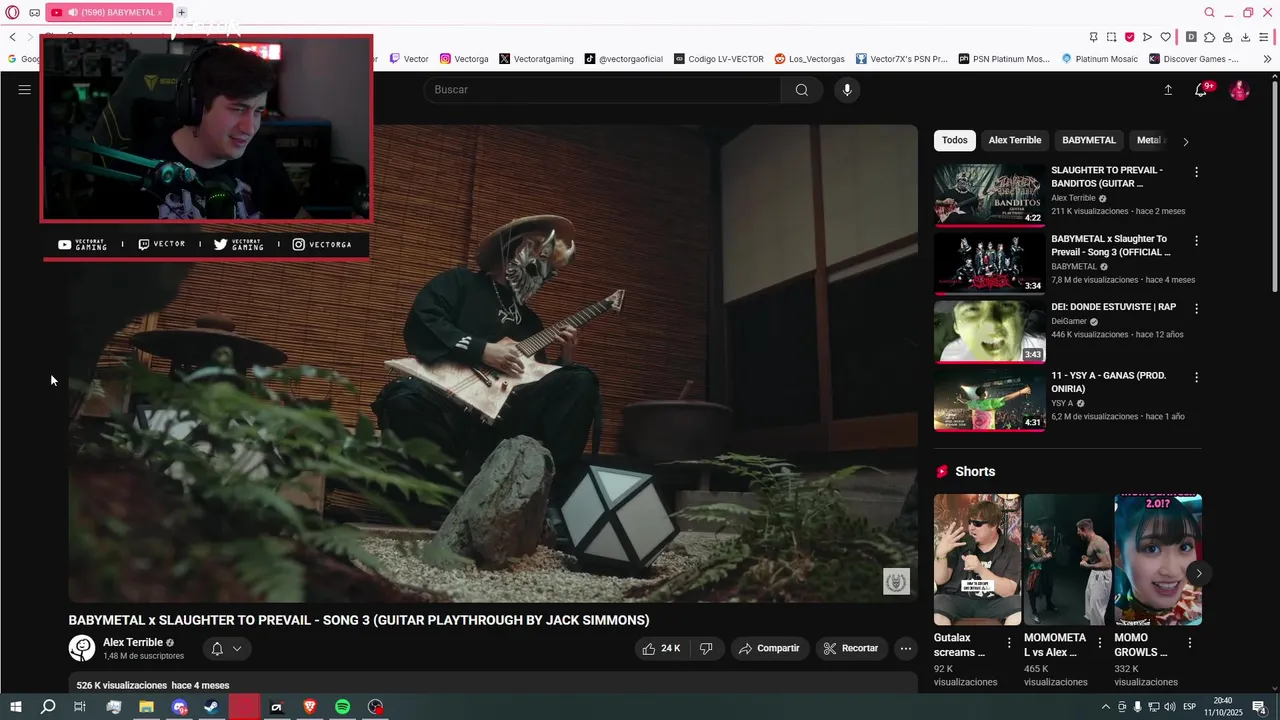Open Steam from the taskbar
This screenshot has width=1280, height=720.
pos(211,707)
